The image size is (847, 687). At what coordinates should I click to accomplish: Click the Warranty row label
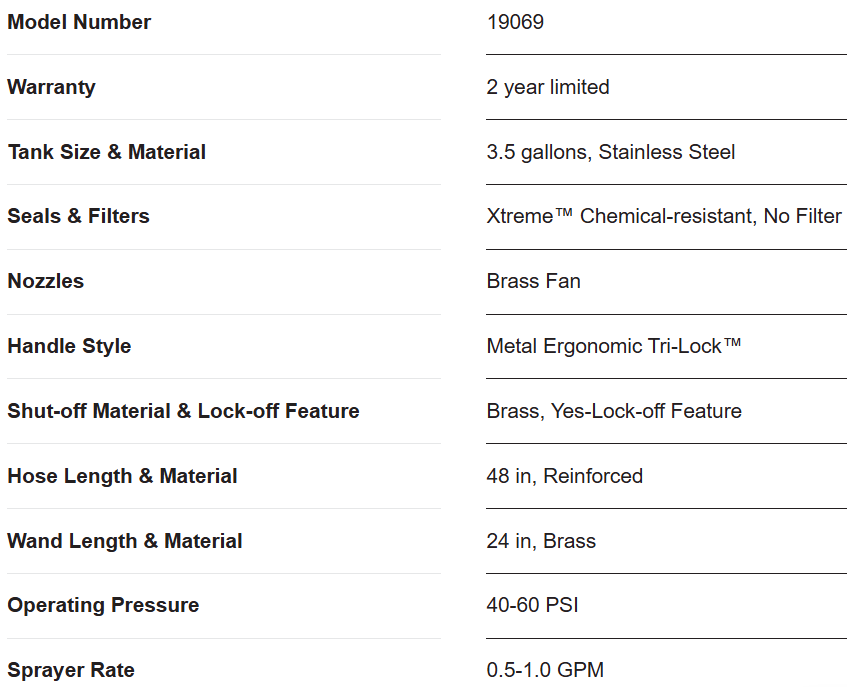[x=51, y=87]
